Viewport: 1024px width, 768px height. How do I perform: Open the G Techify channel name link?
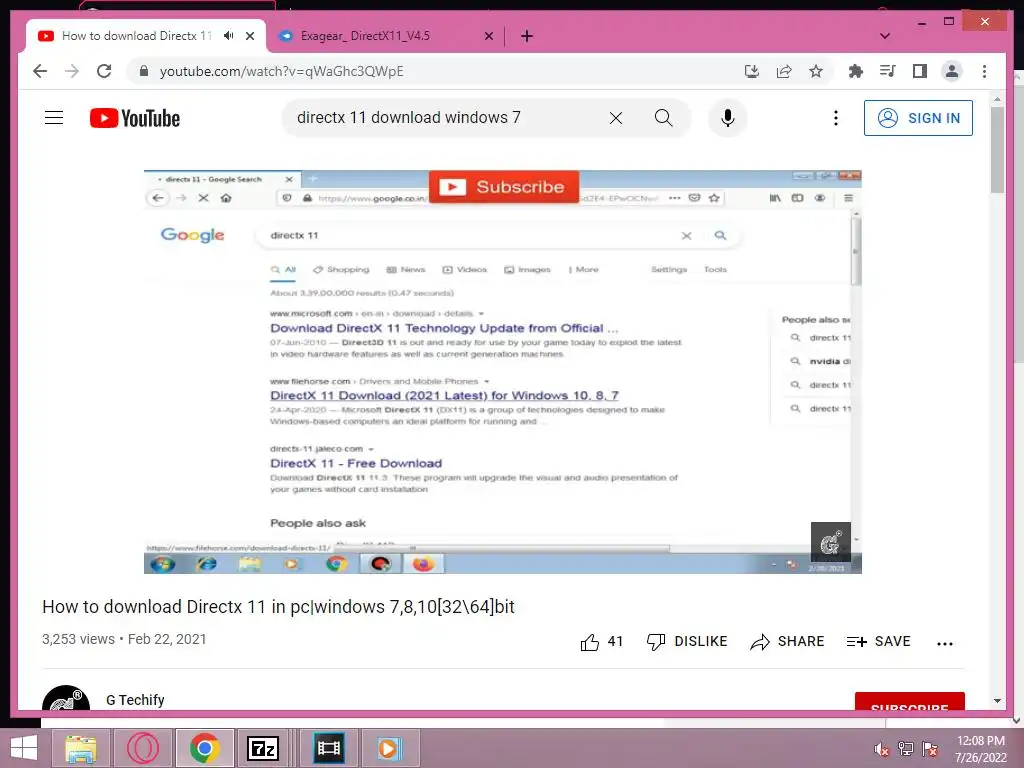pyautogui.click(x=135, y=700)
